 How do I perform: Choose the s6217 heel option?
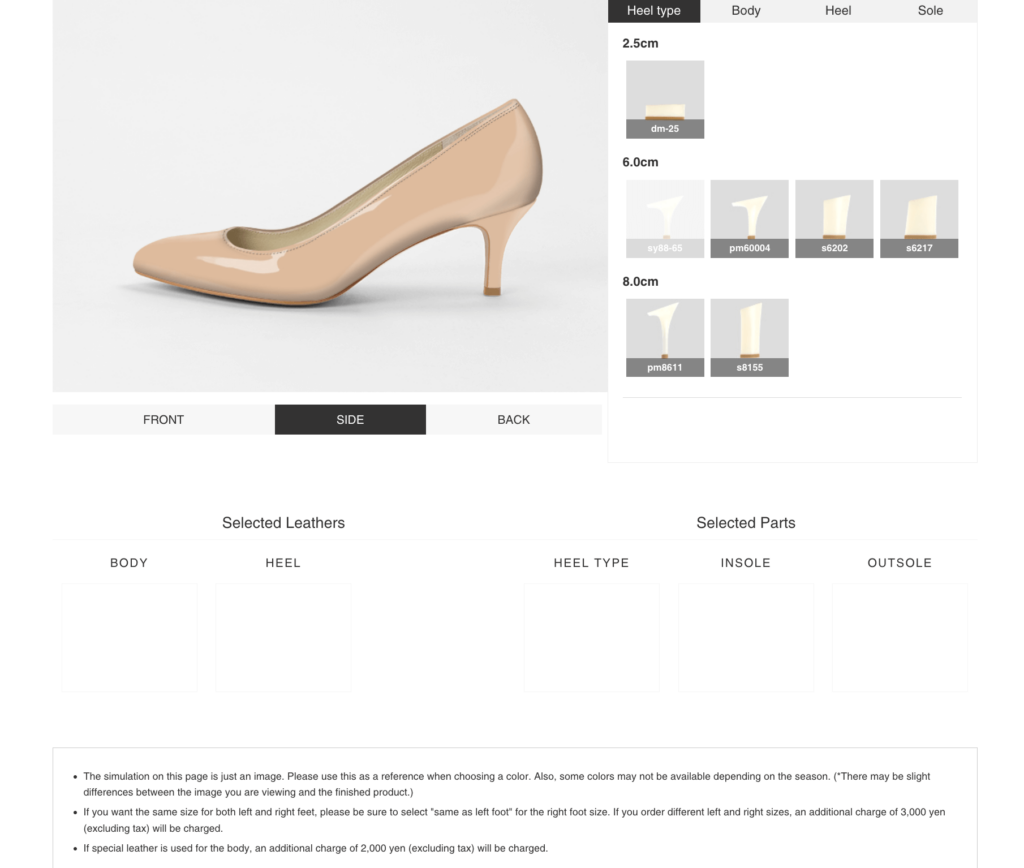click(919, 218)
